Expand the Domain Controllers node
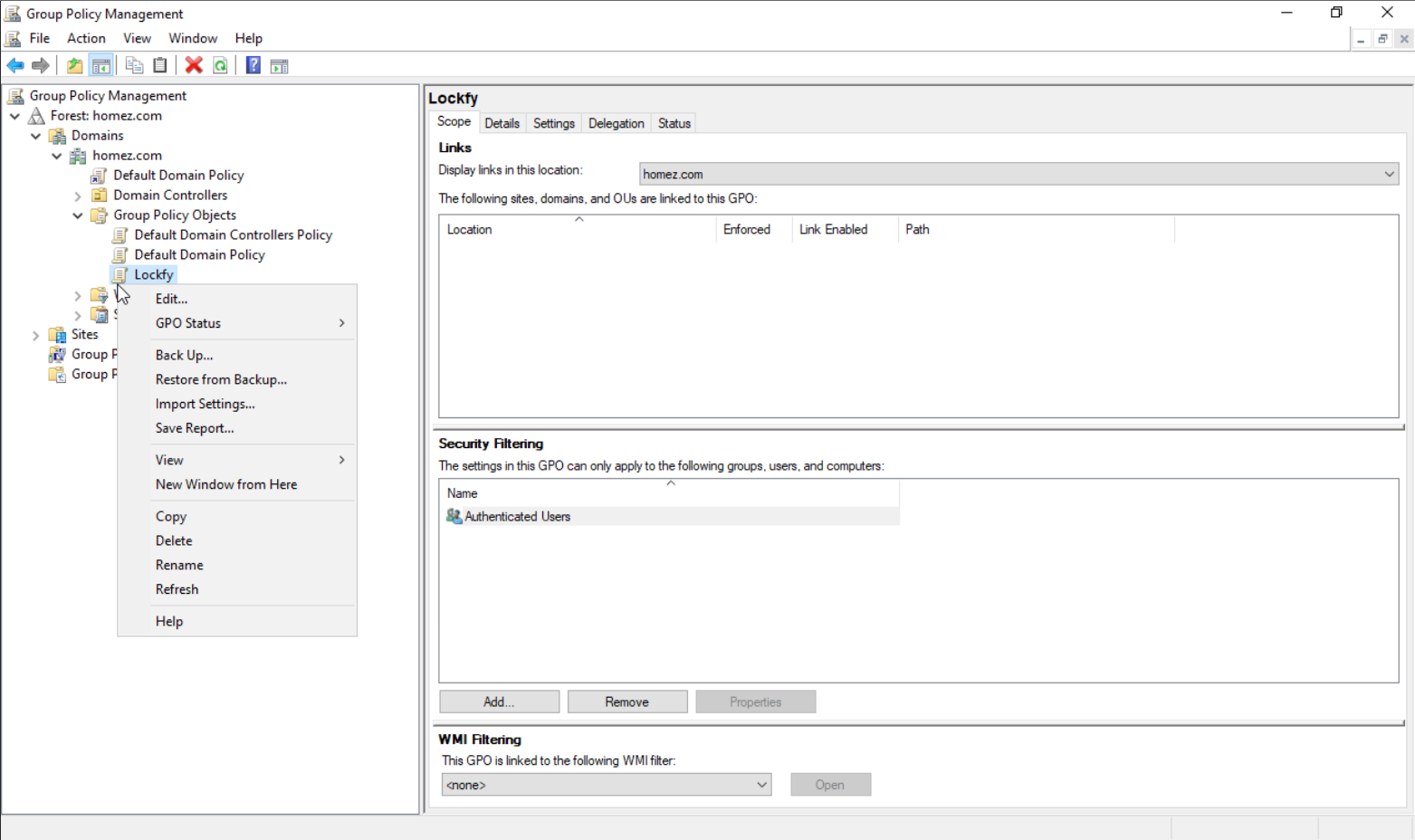Image resolution: width=1415 pixels, height=840 pixels. click(x=78, y=196)
